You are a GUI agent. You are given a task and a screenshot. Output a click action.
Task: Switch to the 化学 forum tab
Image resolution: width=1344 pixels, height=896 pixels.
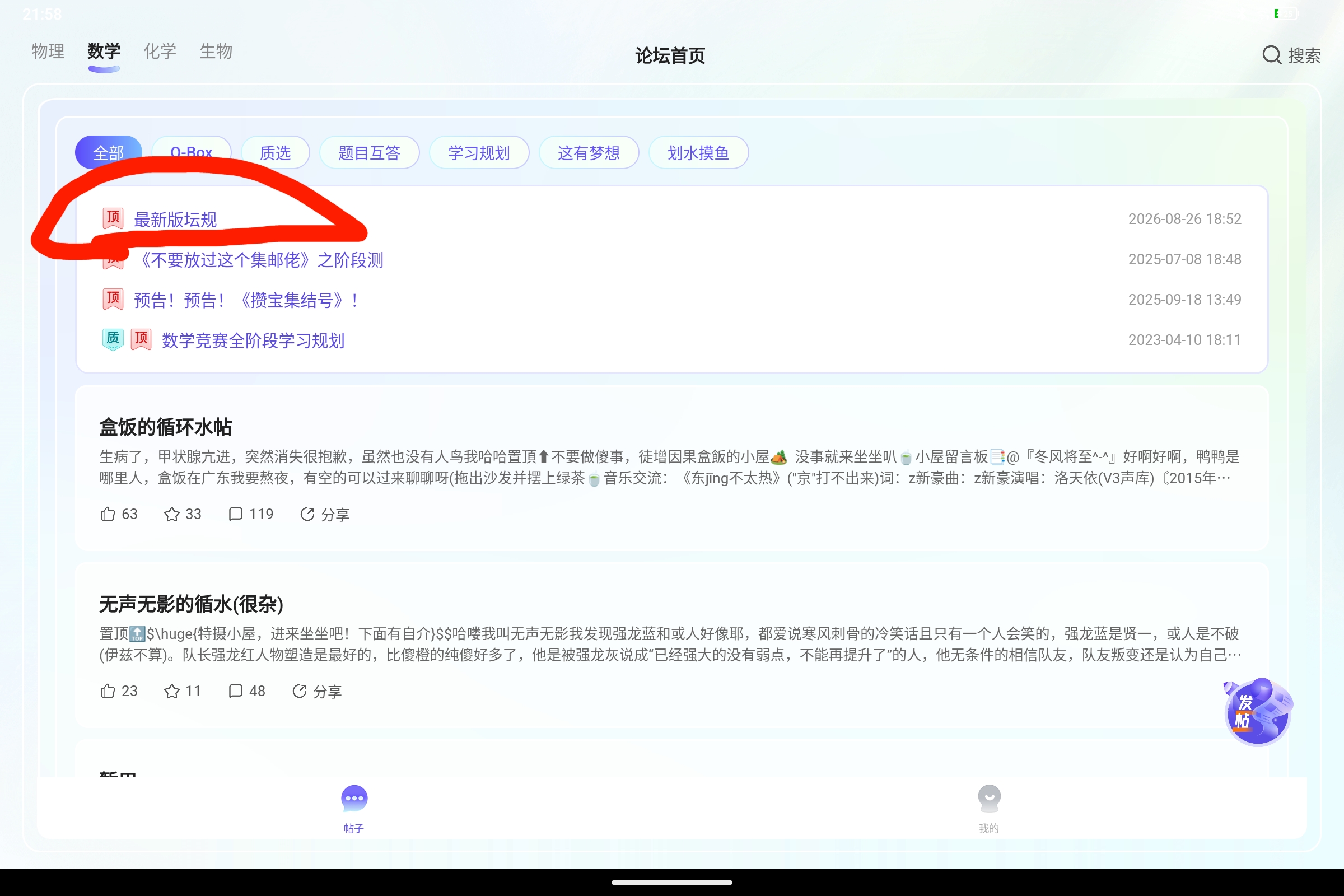pos(160,51)
